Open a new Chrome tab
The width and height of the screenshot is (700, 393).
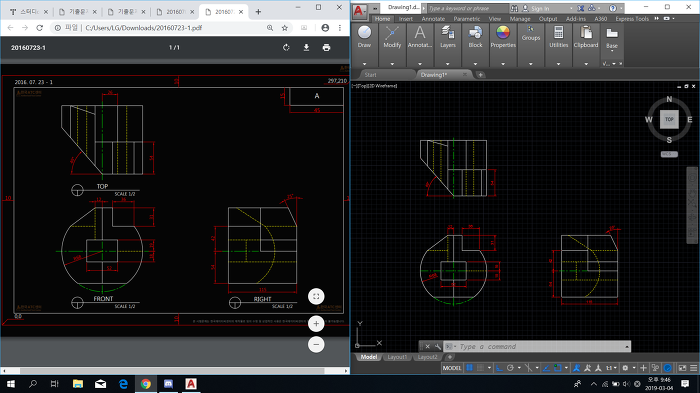pos(258,12)
